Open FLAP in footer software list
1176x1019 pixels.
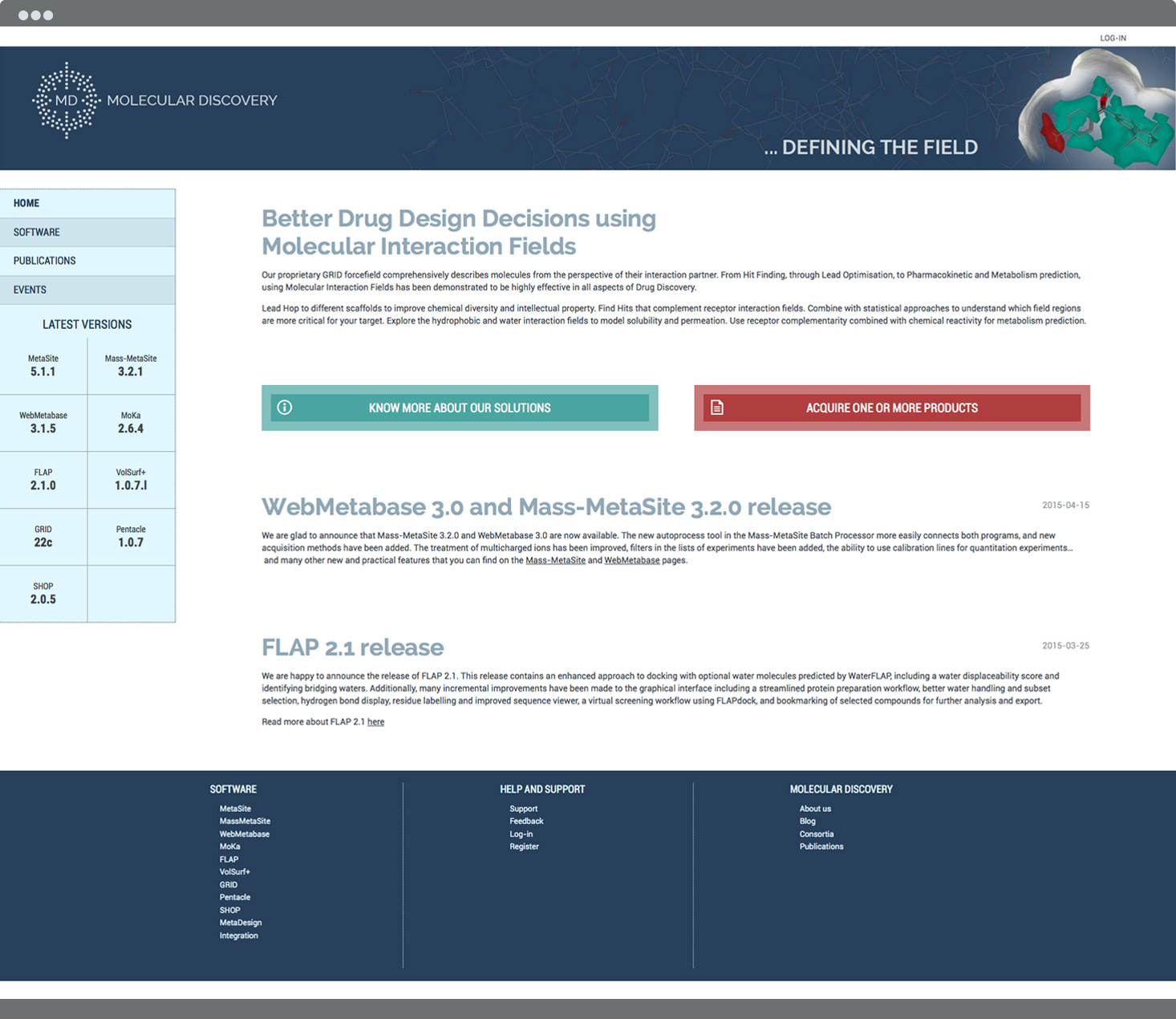click(229, 859)
